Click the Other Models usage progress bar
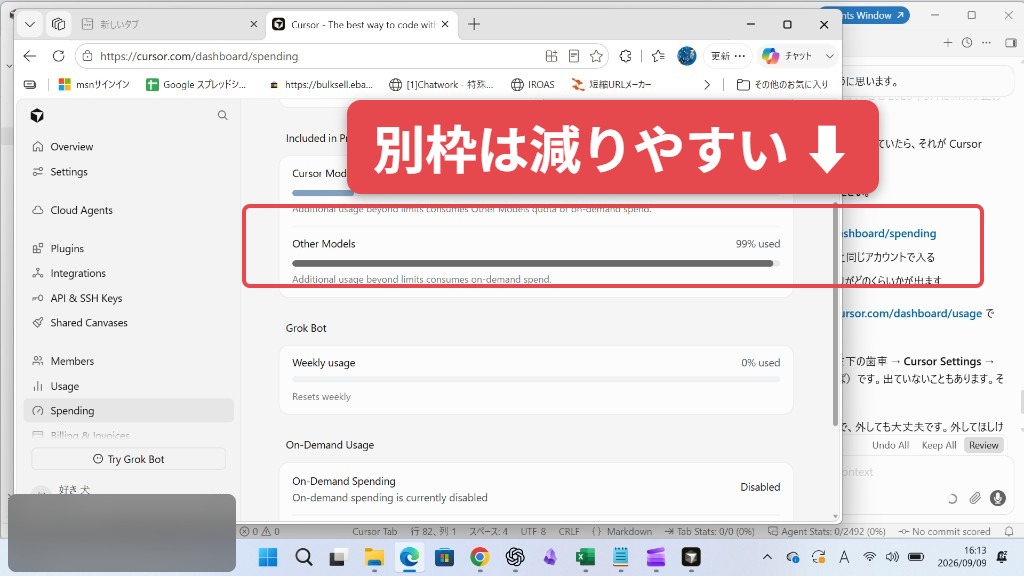The height and width of the screenshot is (576, 1024). pyautogui.click(x=536, y=264)
